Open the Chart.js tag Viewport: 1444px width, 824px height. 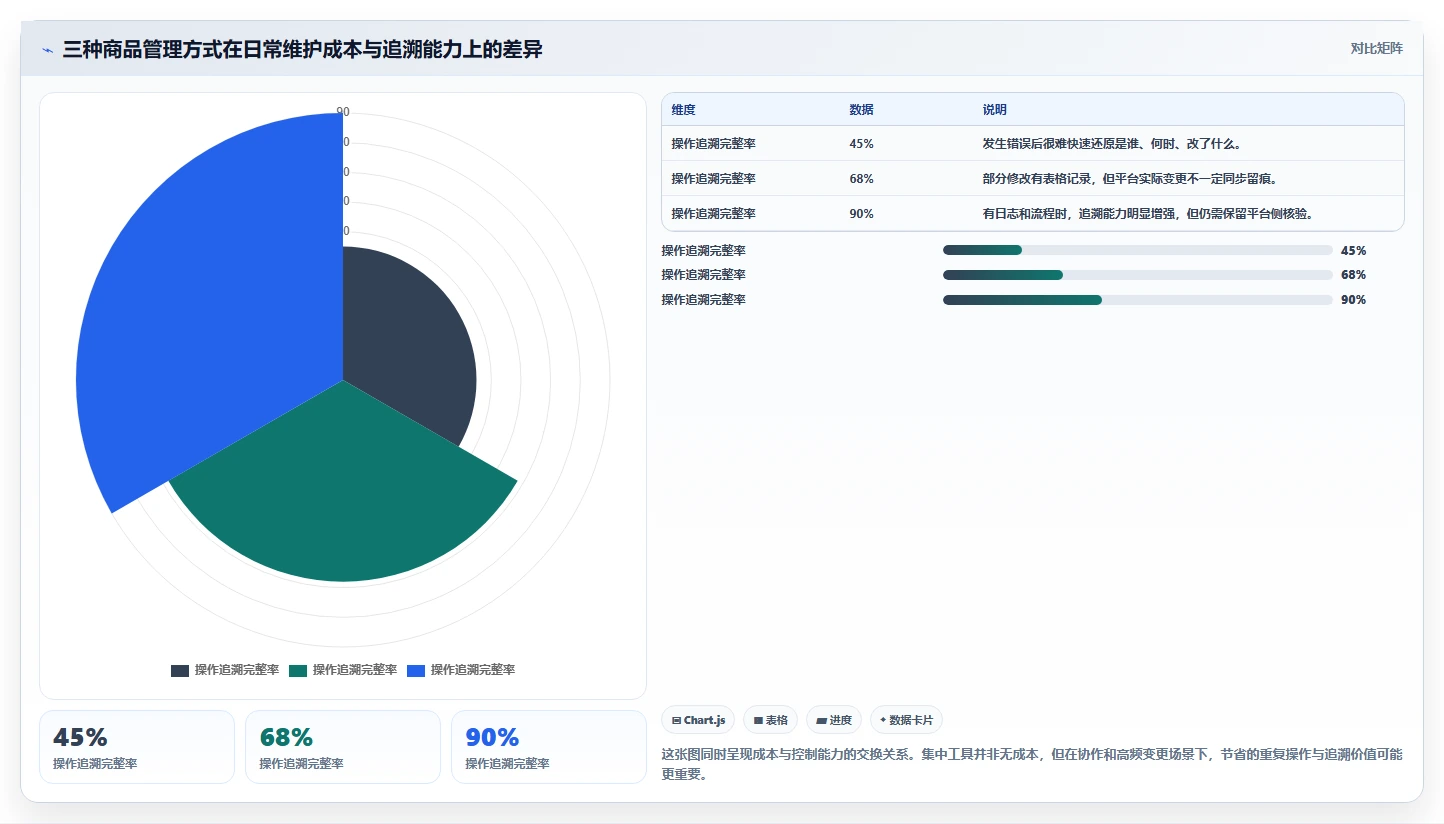click(698, 720)
